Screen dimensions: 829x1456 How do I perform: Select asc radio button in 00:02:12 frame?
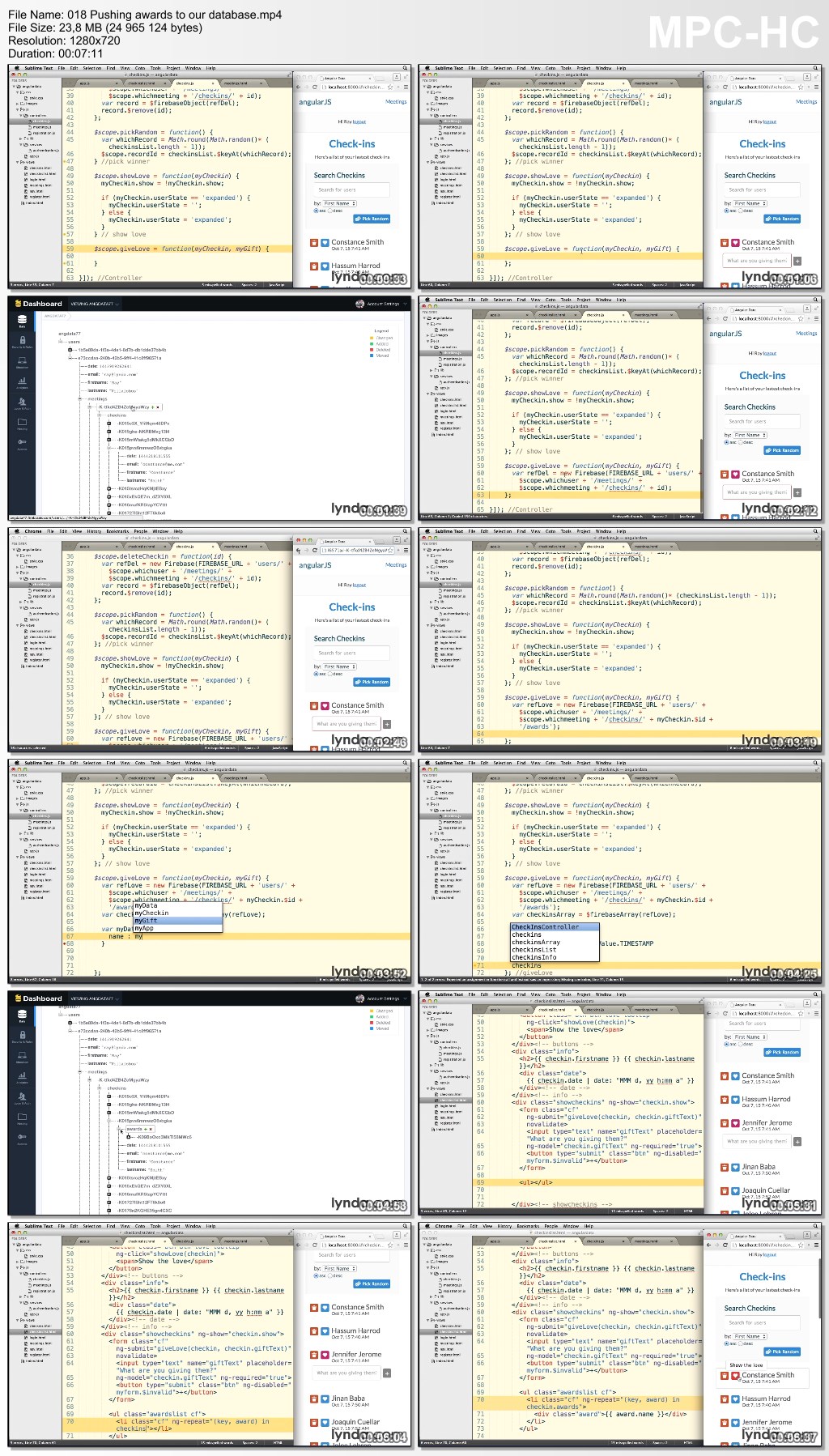click(x=726, y=442)
